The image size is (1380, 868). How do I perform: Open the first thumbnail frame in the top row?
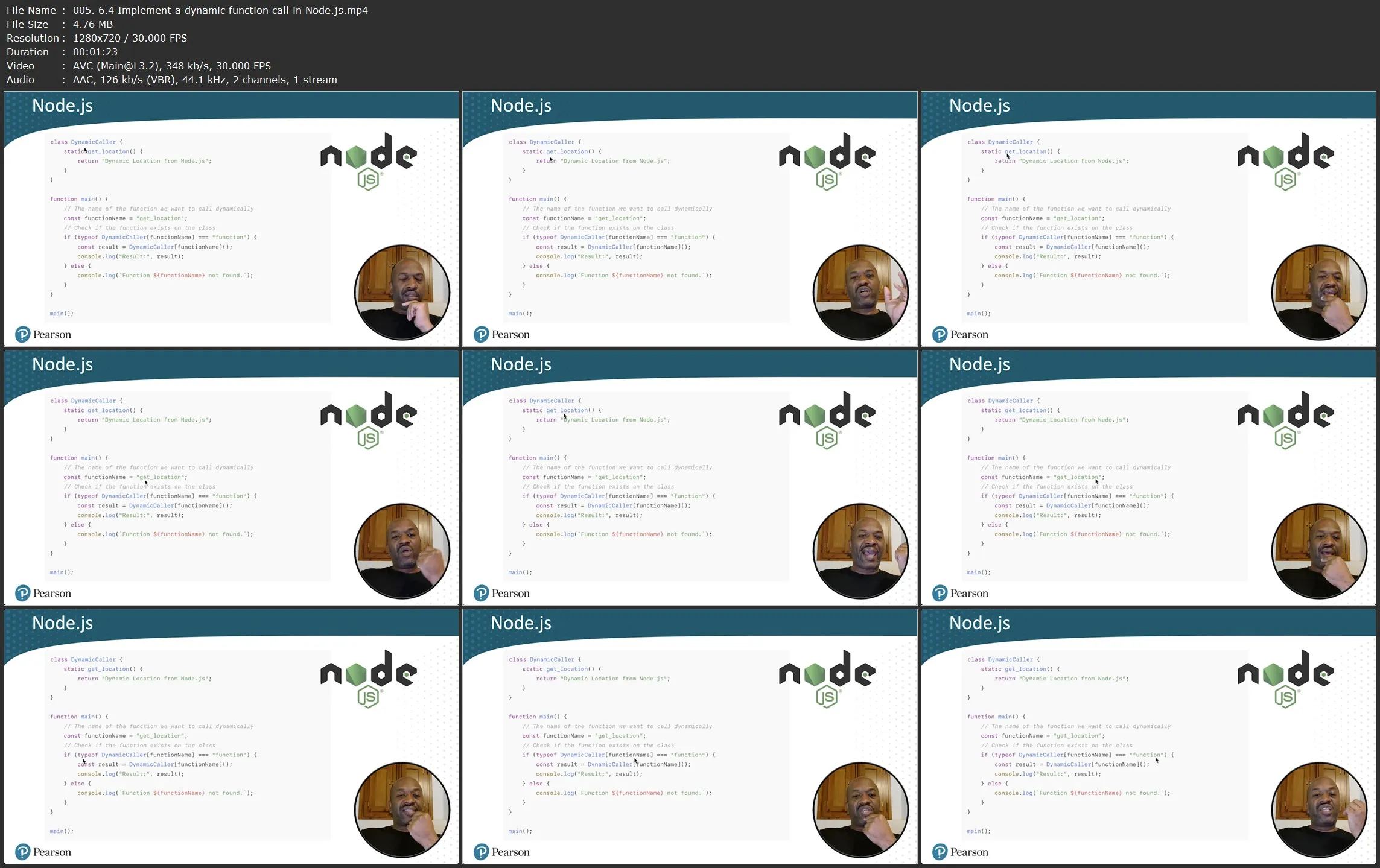click(x=232, y=219)
